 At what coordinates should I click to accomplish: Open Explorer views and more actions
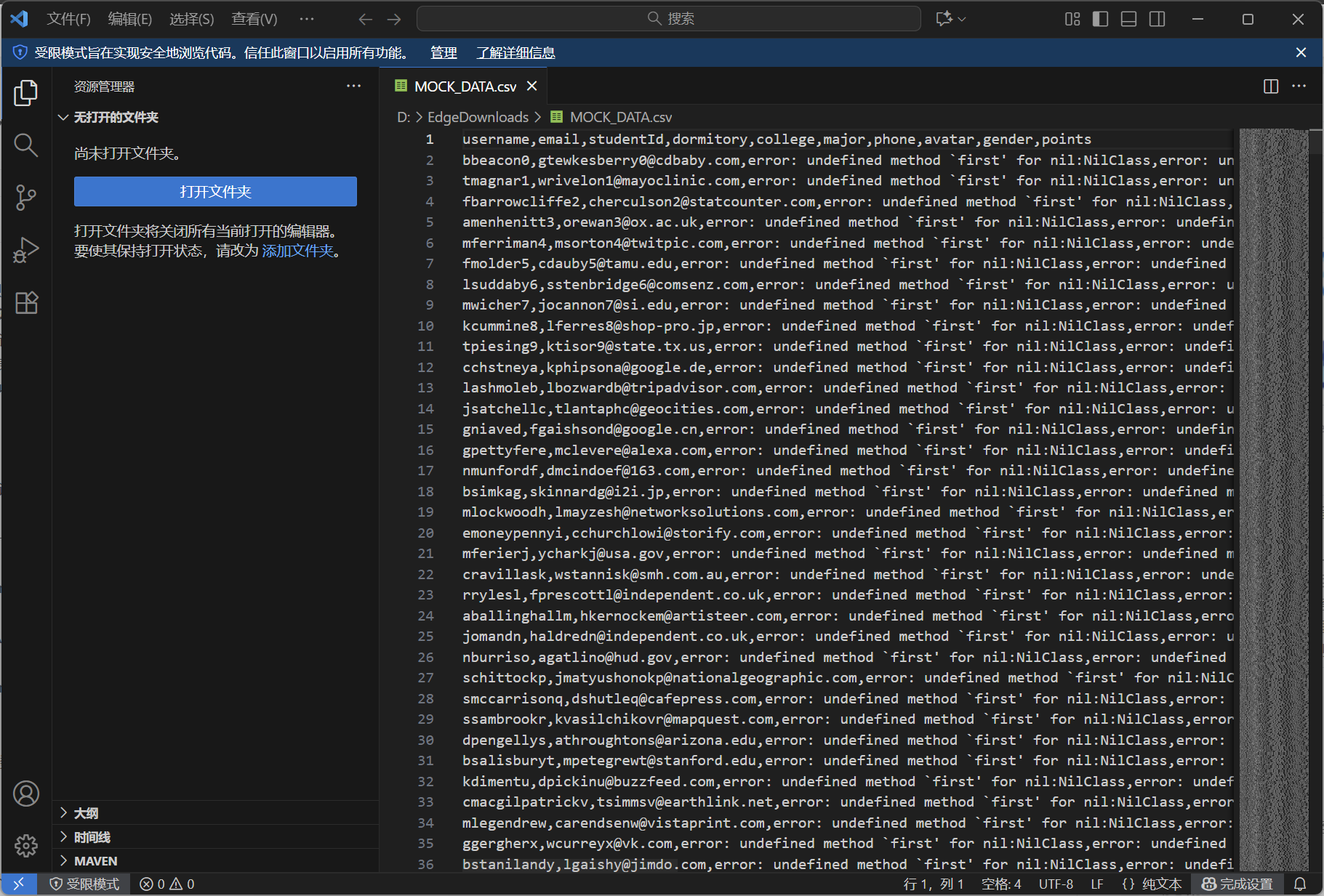[354, 86]
